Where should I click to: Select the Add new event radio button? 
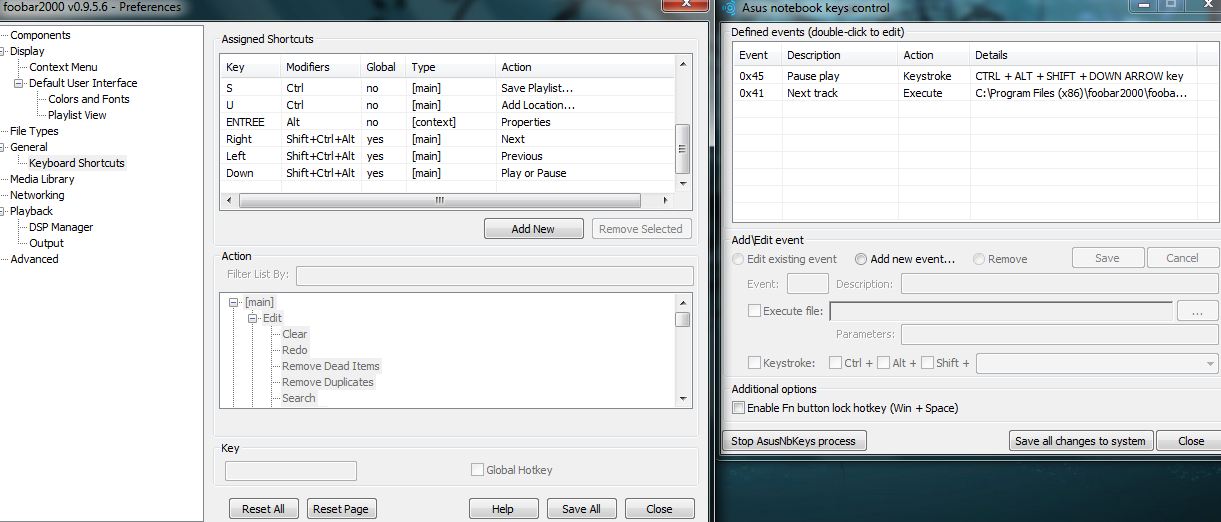tap(861, 259)
